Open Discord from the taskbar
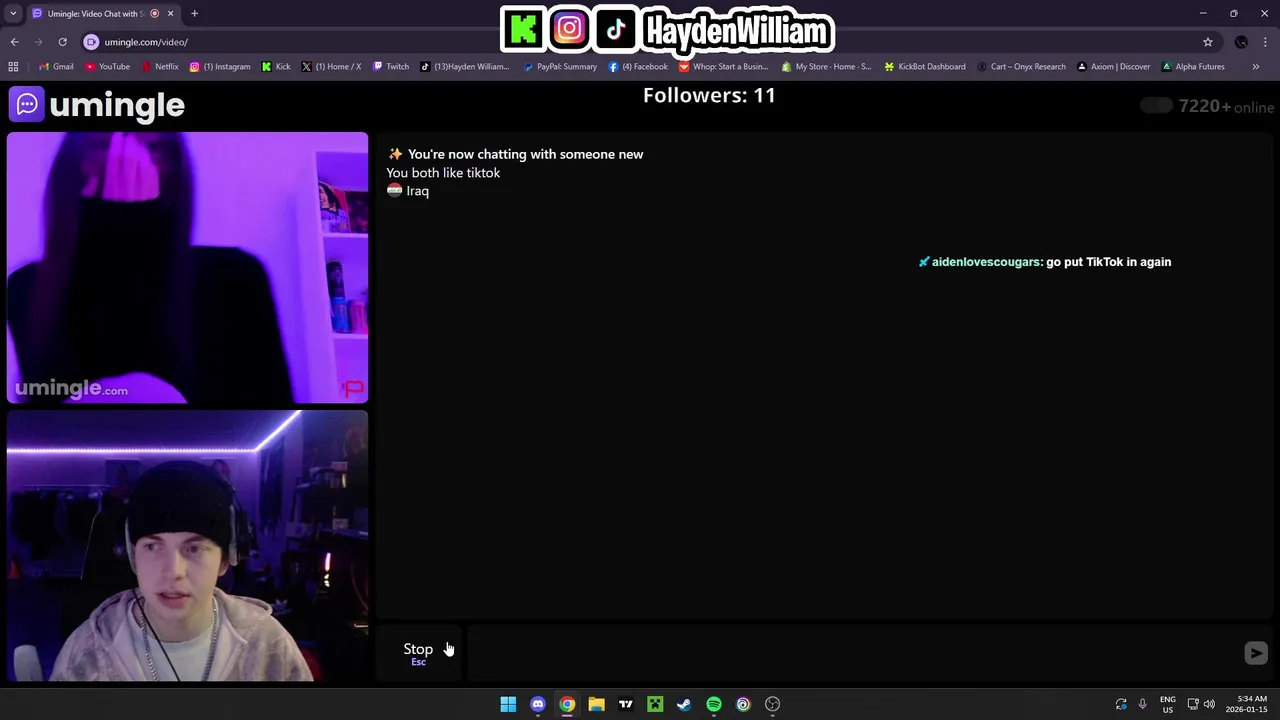Viewport: 1280px width, 720px height. pyautogui.click(x=538, y=704)
